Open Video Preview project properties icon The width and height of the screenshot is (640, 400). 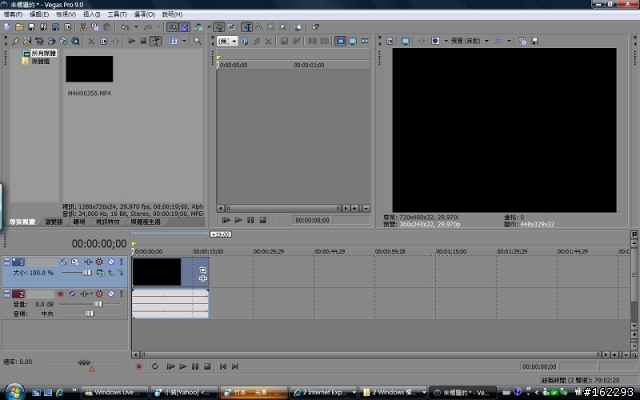390,41
